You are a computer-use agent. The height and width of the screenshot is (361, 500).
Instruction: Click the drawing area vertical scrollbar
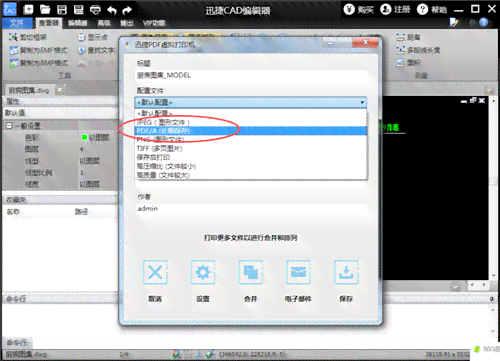click(x=494, y=188)
